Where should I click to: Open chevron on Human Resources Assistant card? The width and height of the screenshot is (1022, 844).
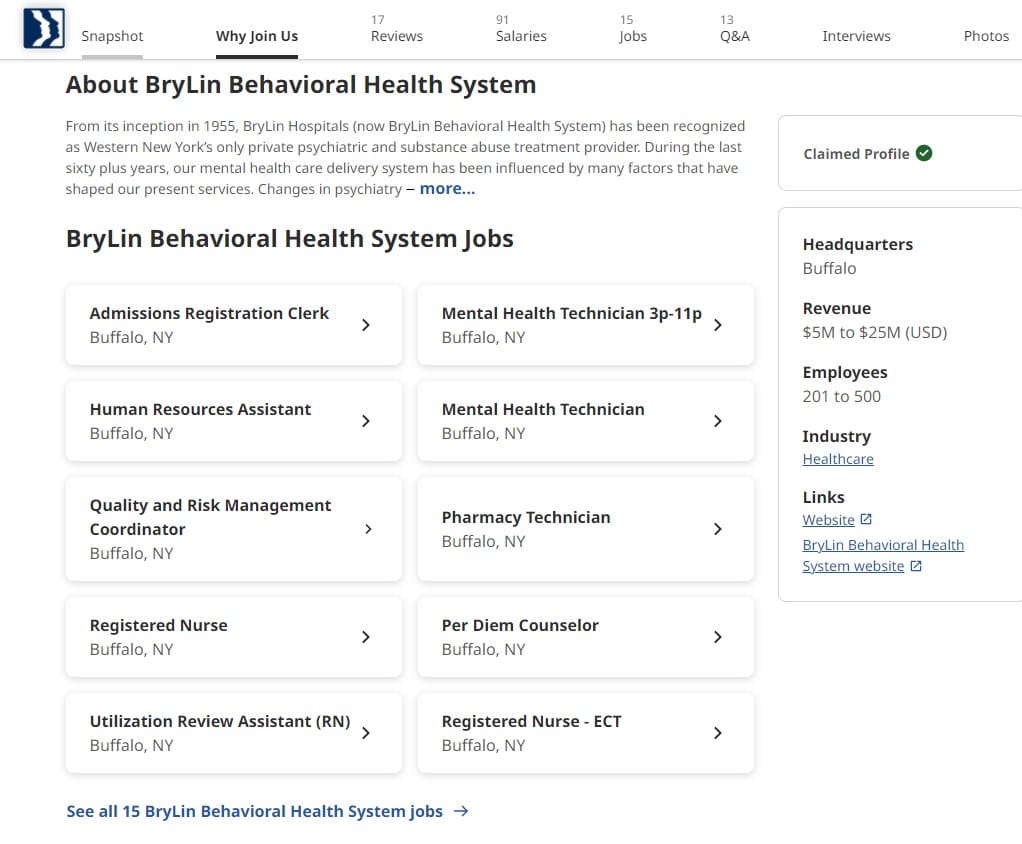coord(366,420)
